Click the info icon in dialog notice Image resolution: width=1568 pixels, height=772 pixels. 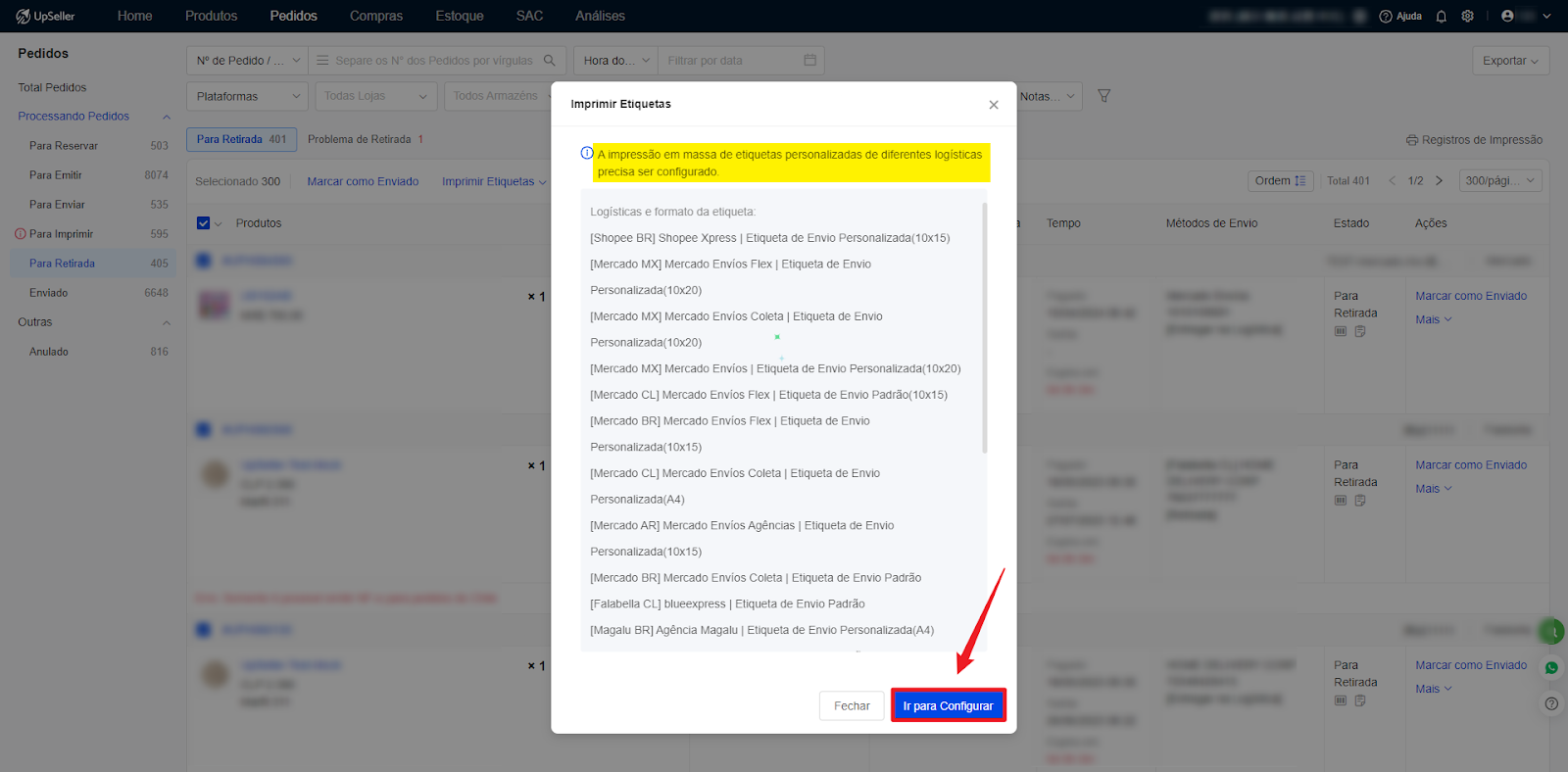[x=587, y=153]
